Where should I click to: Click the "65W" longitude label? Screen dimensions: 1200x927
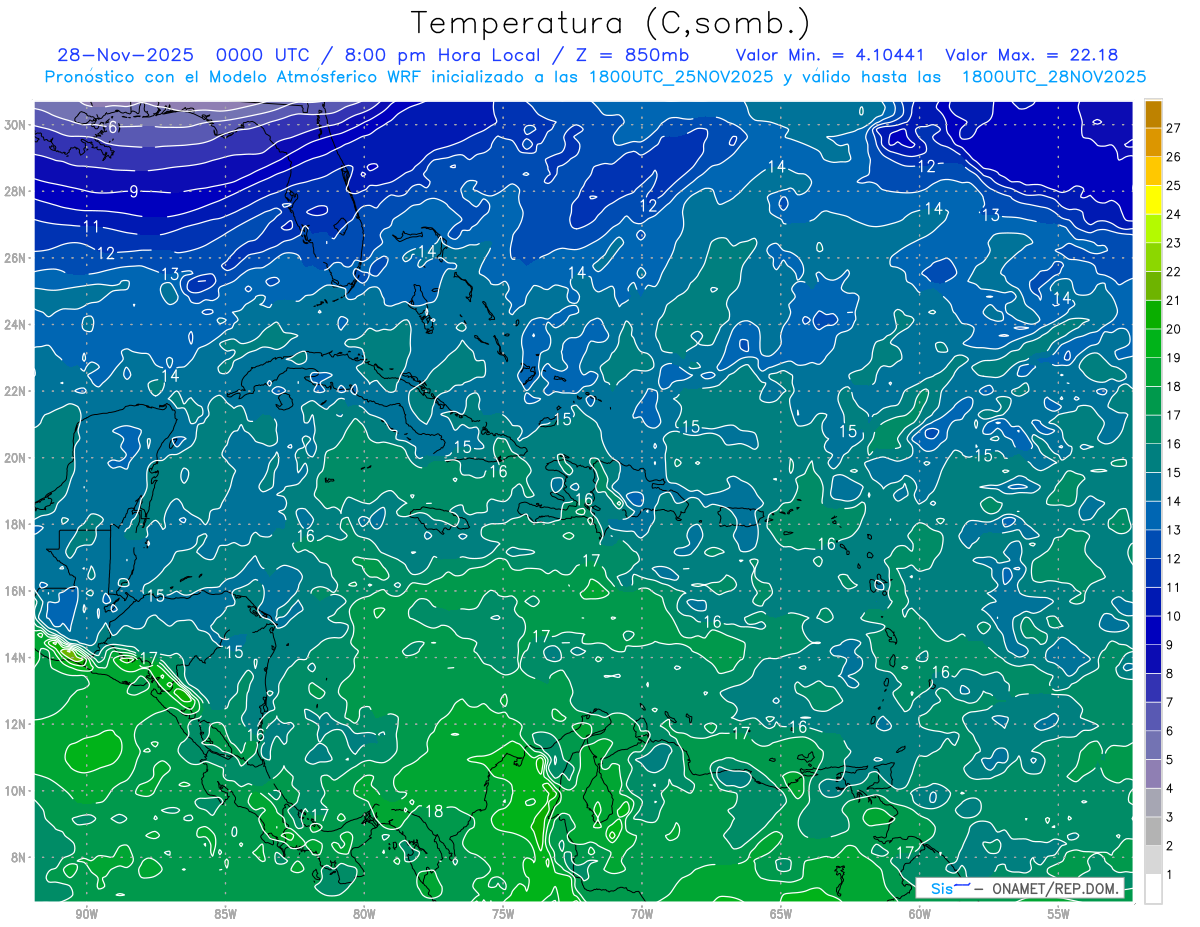pos(781,915)
